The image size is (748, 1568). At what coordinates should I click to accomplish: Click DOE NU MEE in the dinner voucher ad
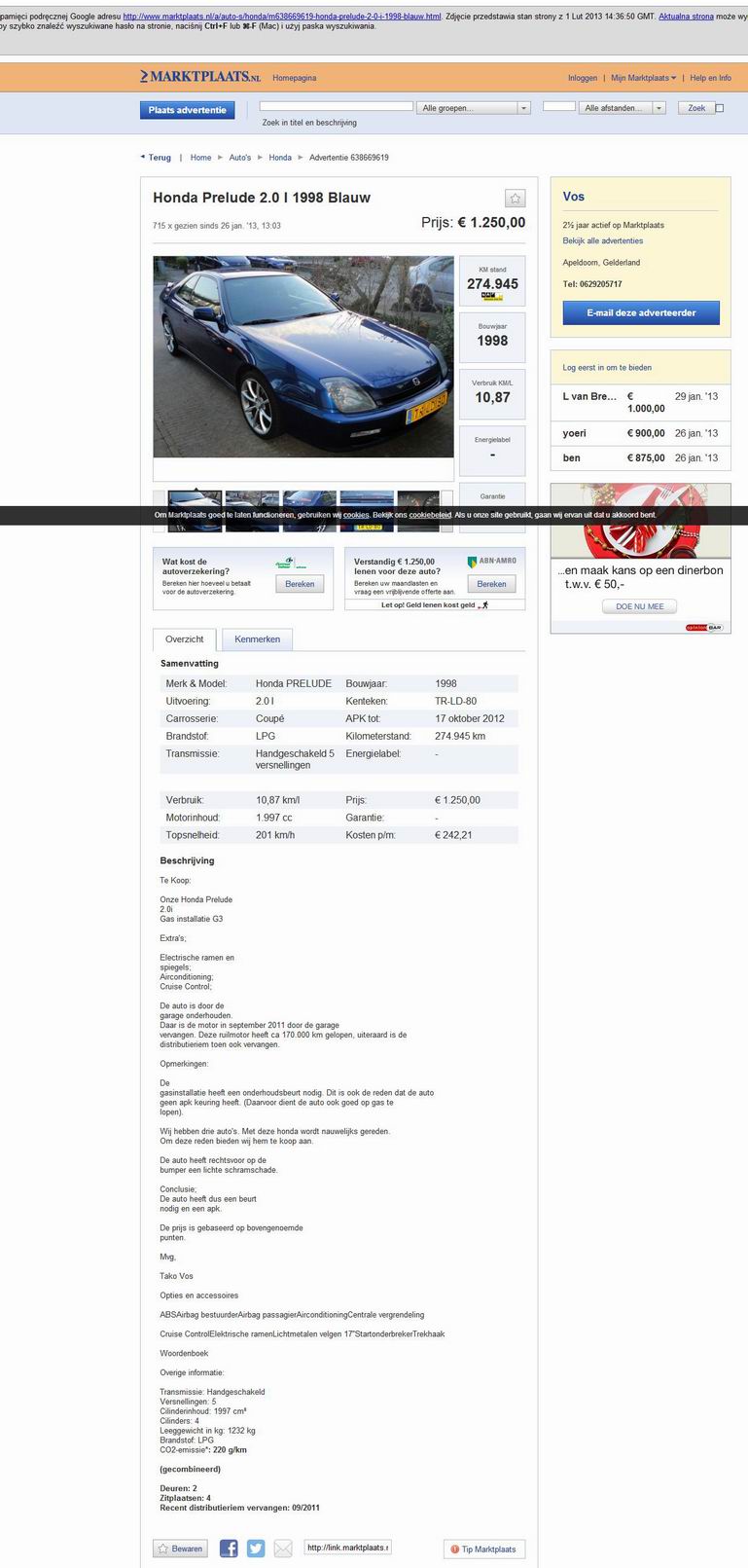click(x=640, y=606)
